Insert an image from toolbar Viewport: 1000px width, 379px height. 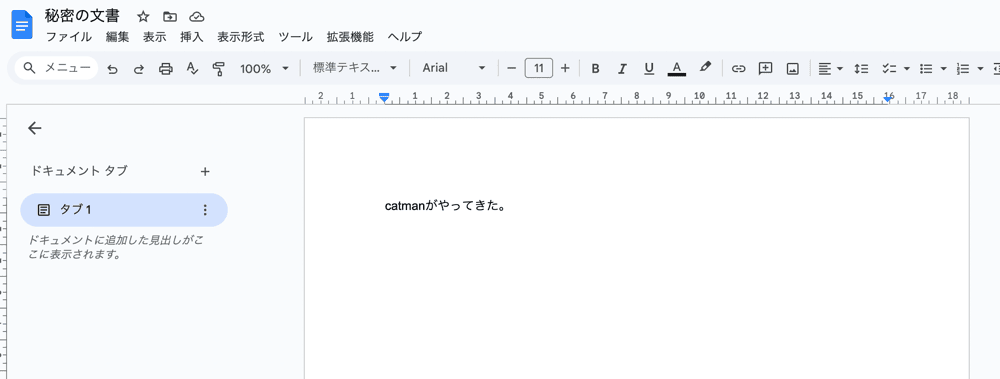coord(793,68)
